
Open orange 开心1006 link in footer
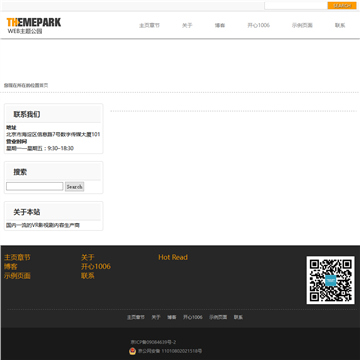coord(96,267)
